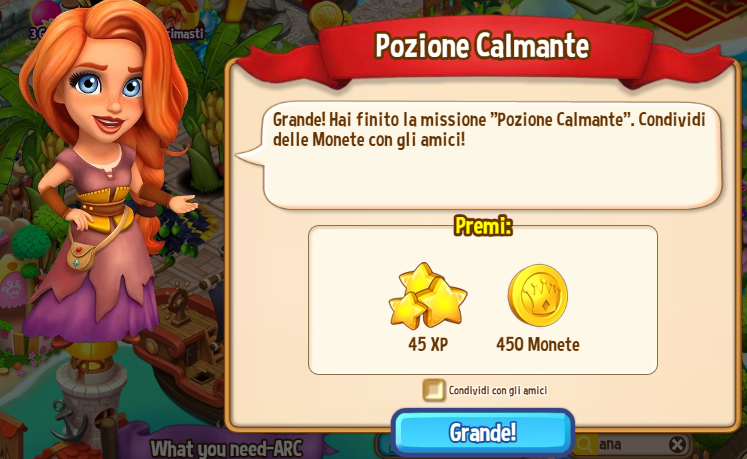
Task: Click the Condividi con gli amici label
Action: [x=498, y=391]
